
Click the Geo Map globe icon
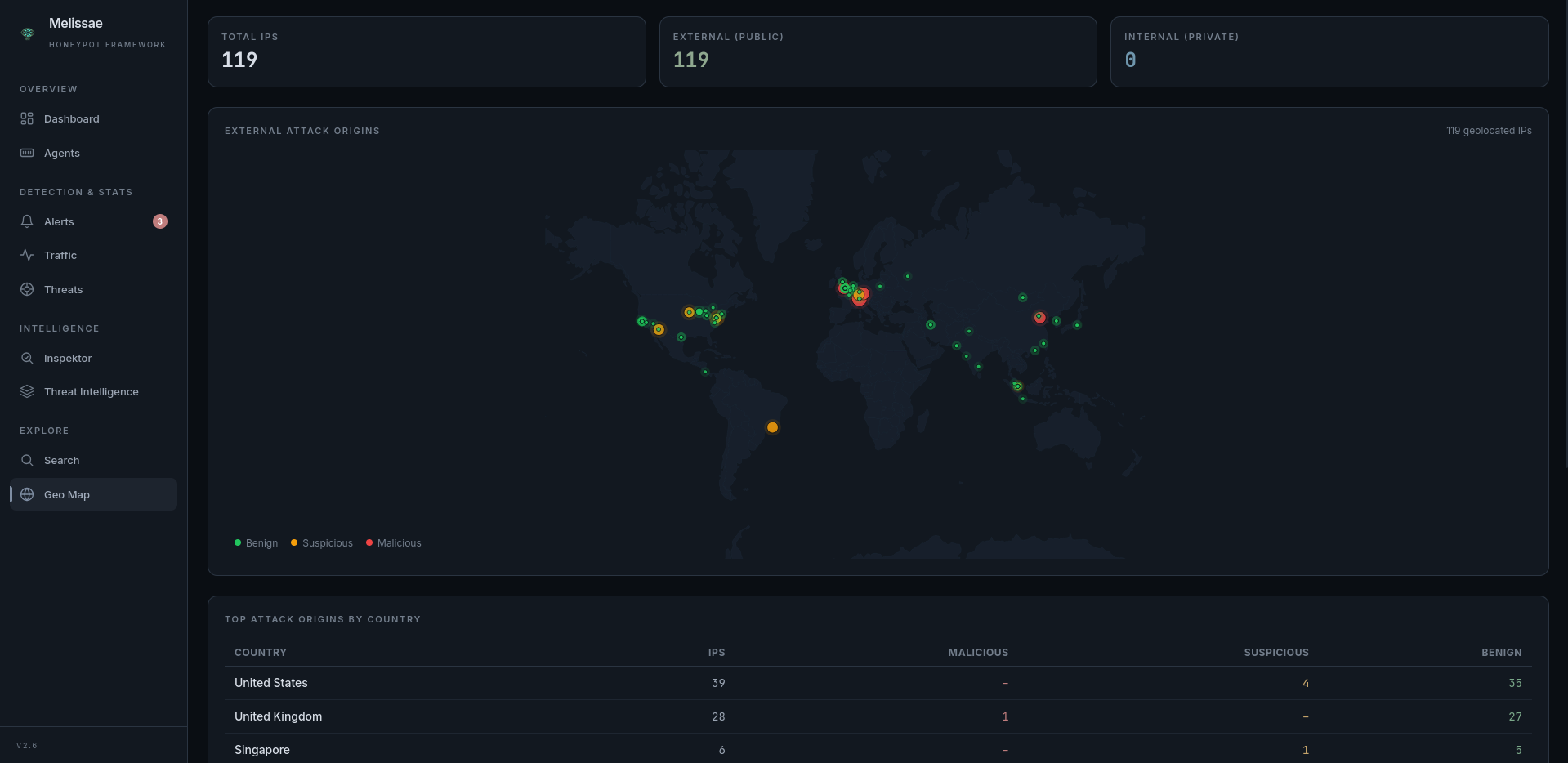pyautogui.click(x=27, y=494)
